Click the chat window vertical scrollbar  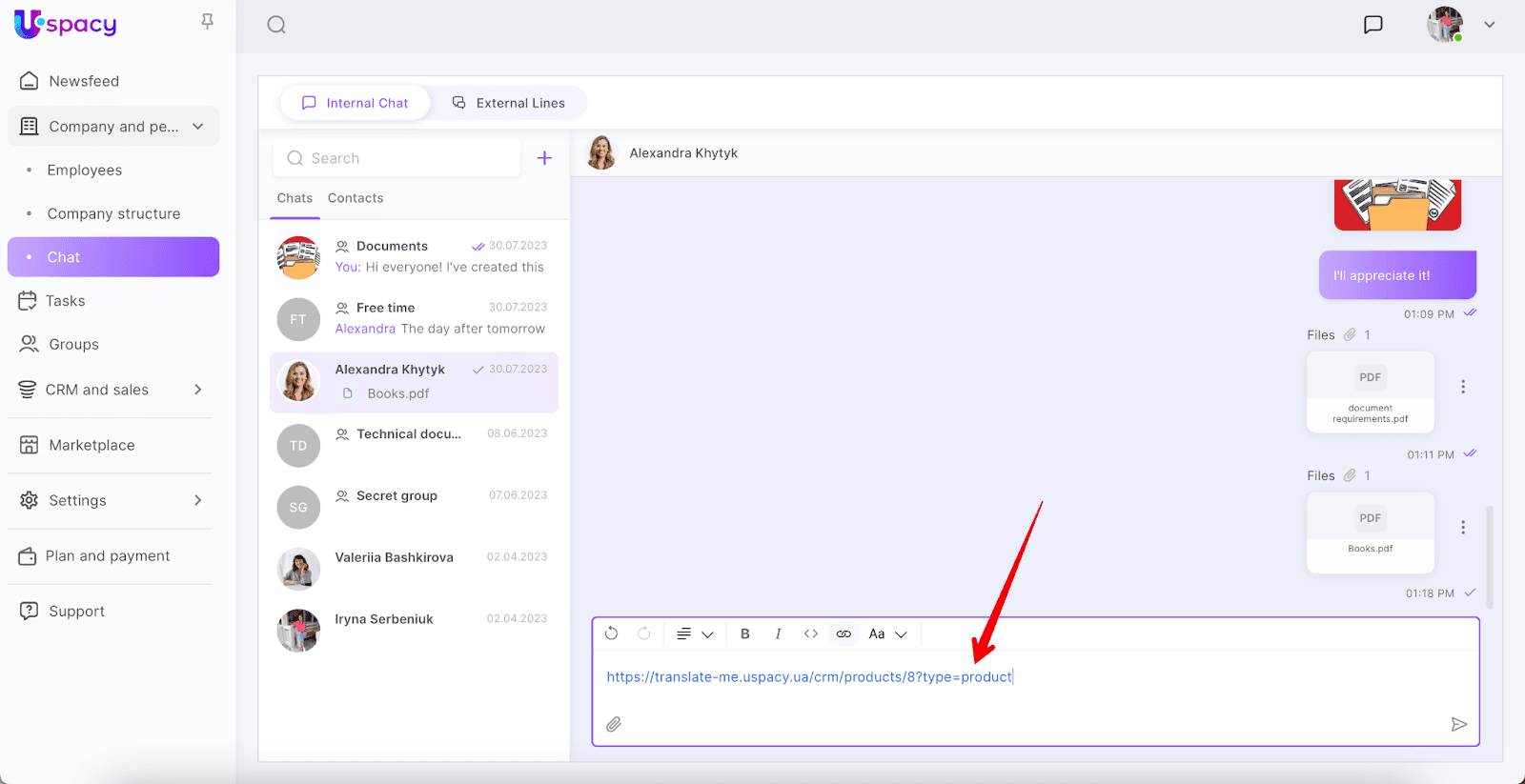tap(1489, 557)
